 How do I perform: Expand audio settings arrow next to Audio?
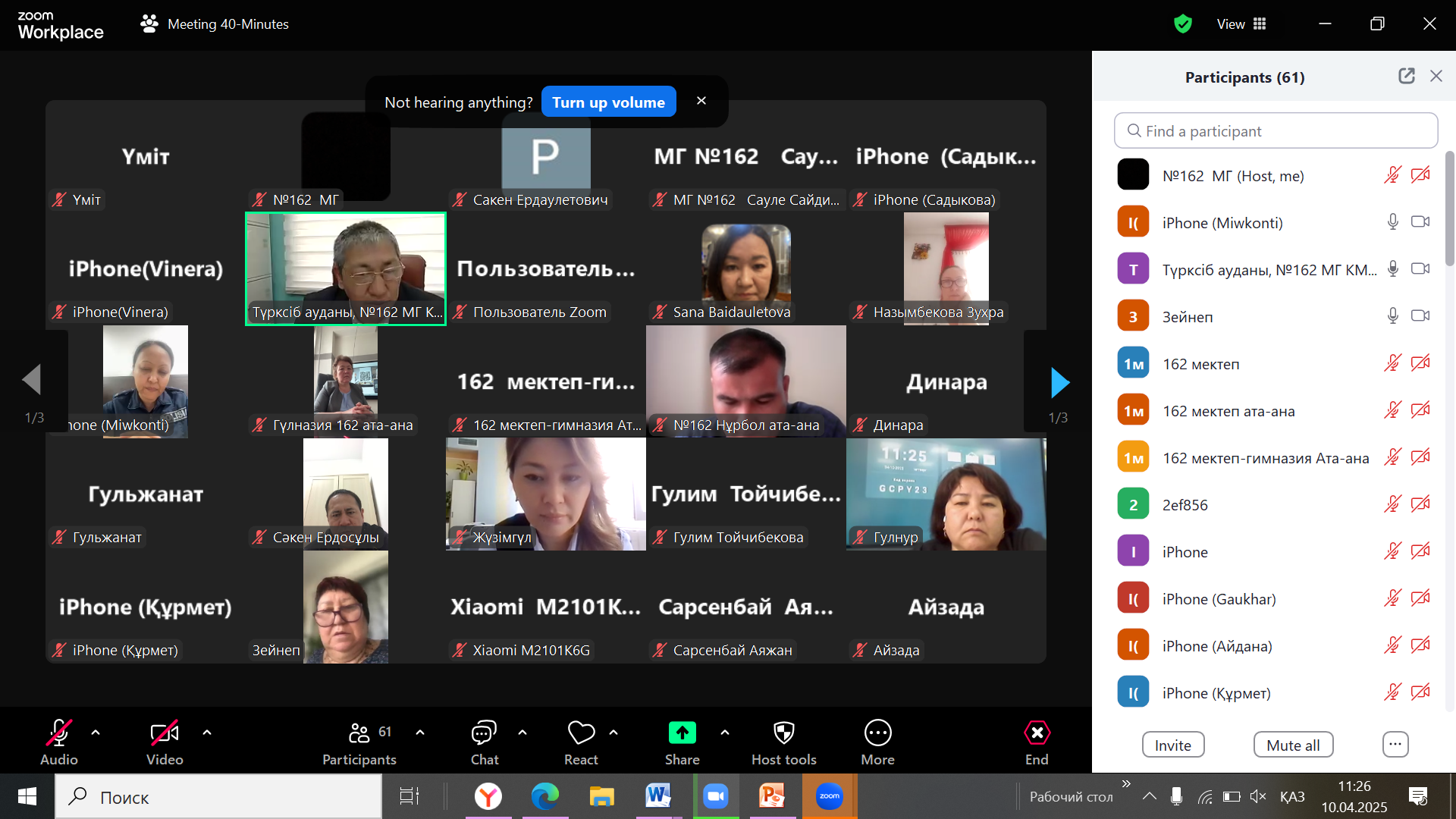96,733
